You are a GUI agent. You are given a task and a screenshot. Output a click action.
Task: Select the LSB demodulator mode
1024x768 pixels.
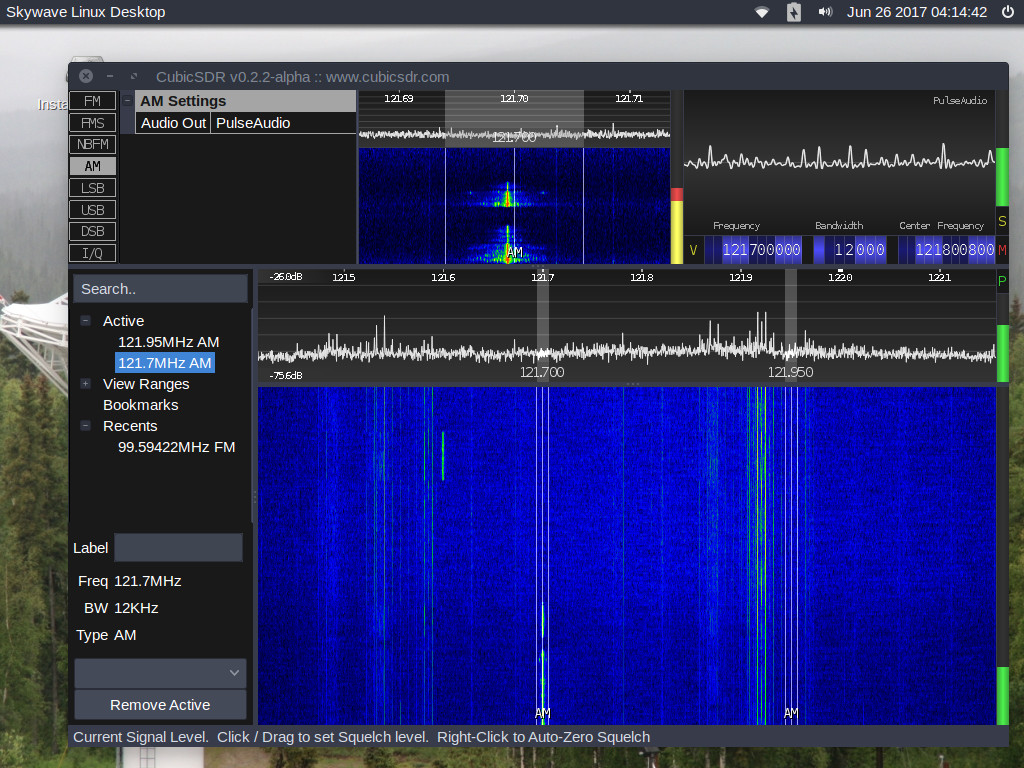point(92,187)
